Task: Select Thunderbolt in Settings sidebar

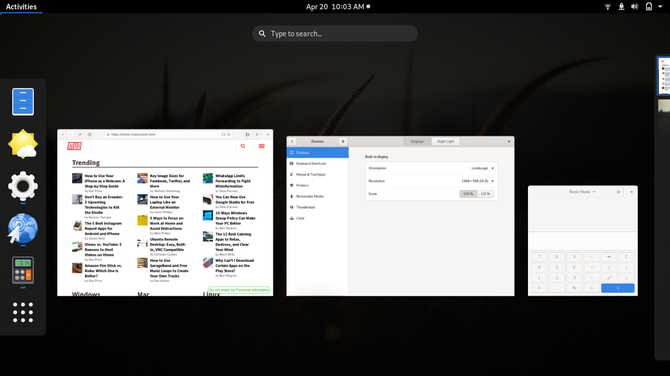Action: point(317,207)
